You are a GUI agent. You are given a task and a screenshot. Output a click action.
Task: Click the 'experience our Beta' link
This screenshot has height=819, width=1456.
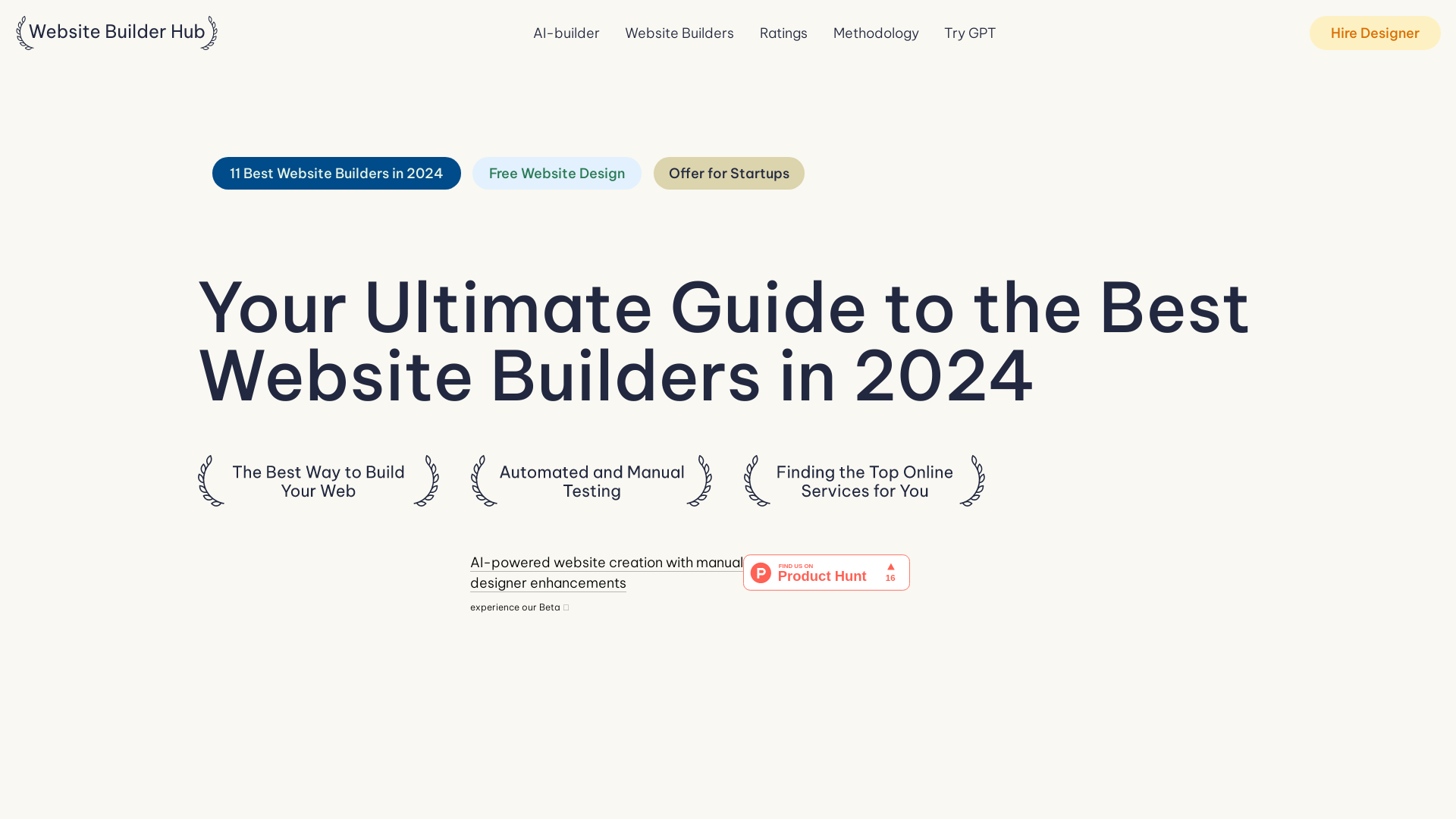click(x=519, y=607)
